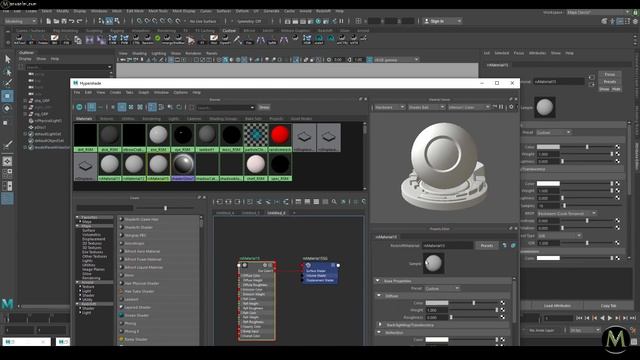The width and height of the screenshot is (640, 360).
Task: Click the output connections graph icon
Action: pyautogui.click(x=237, y=201)
